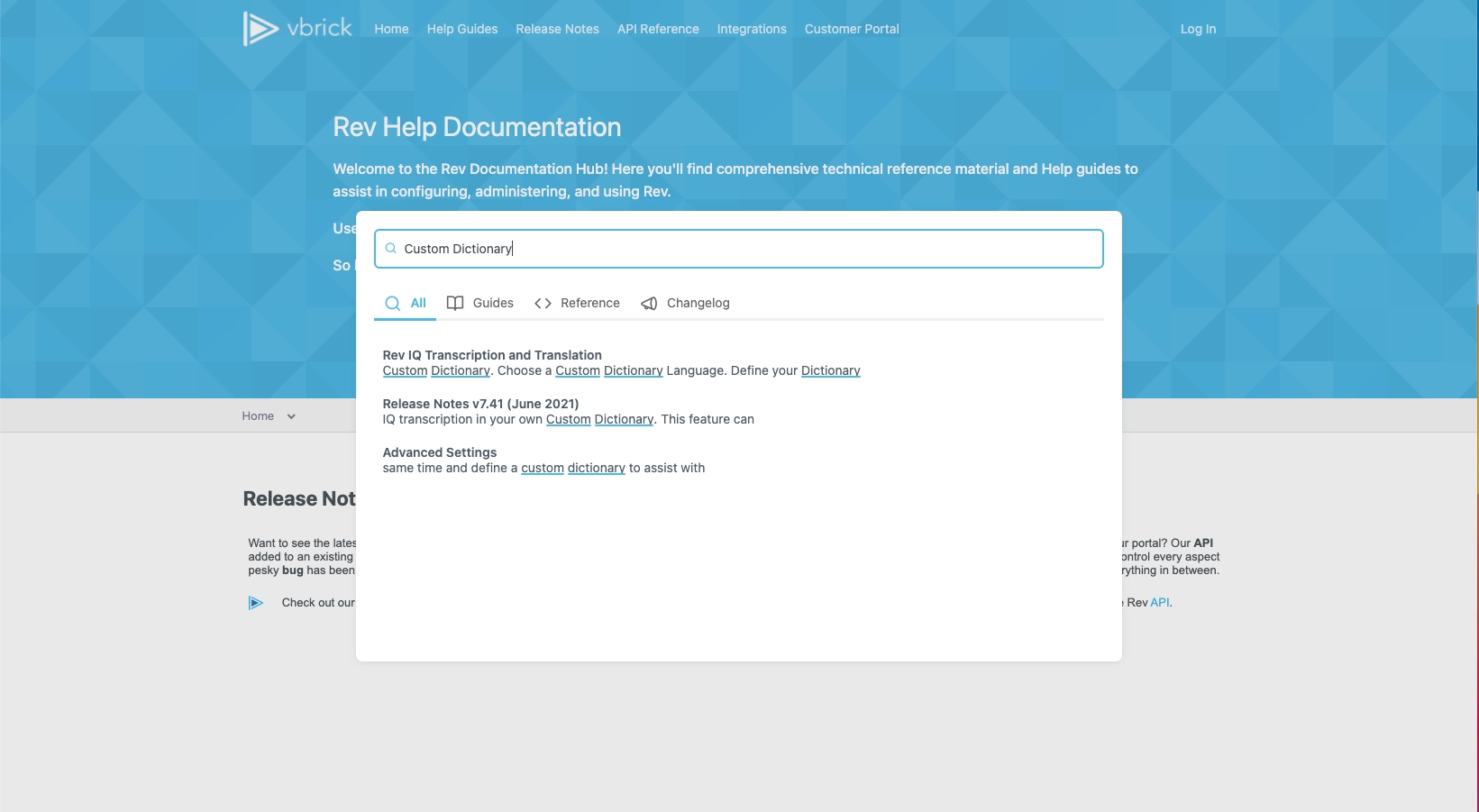Screen dimensions: 1479x812
Task: Select the book icon on the Guides tab
Action: click(454, 303)
